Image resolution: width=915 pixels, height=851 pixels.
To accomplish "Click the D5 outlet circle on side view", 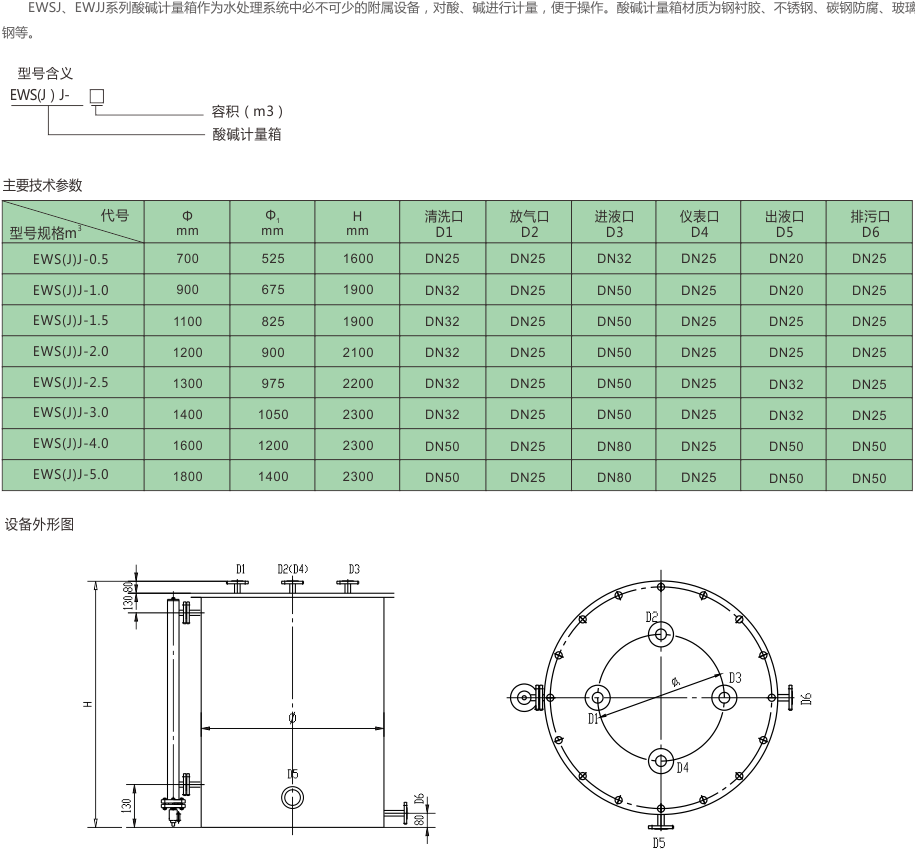I will click(292, 797).
